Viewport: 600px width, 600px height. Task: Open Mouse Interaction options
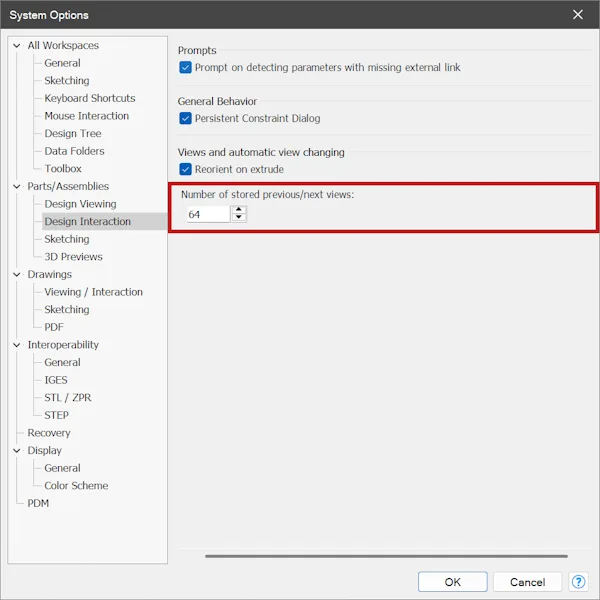point(86,116)
